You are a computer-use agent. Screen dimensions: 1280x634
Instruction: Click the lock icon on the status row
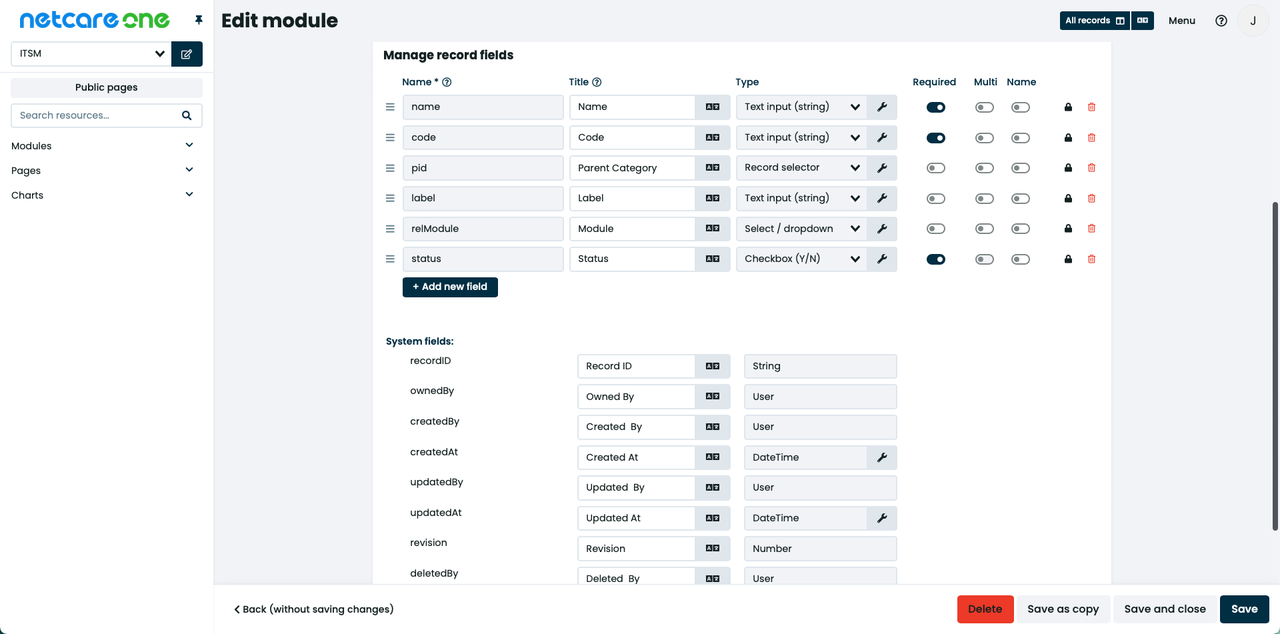[x=1068, y=259]
